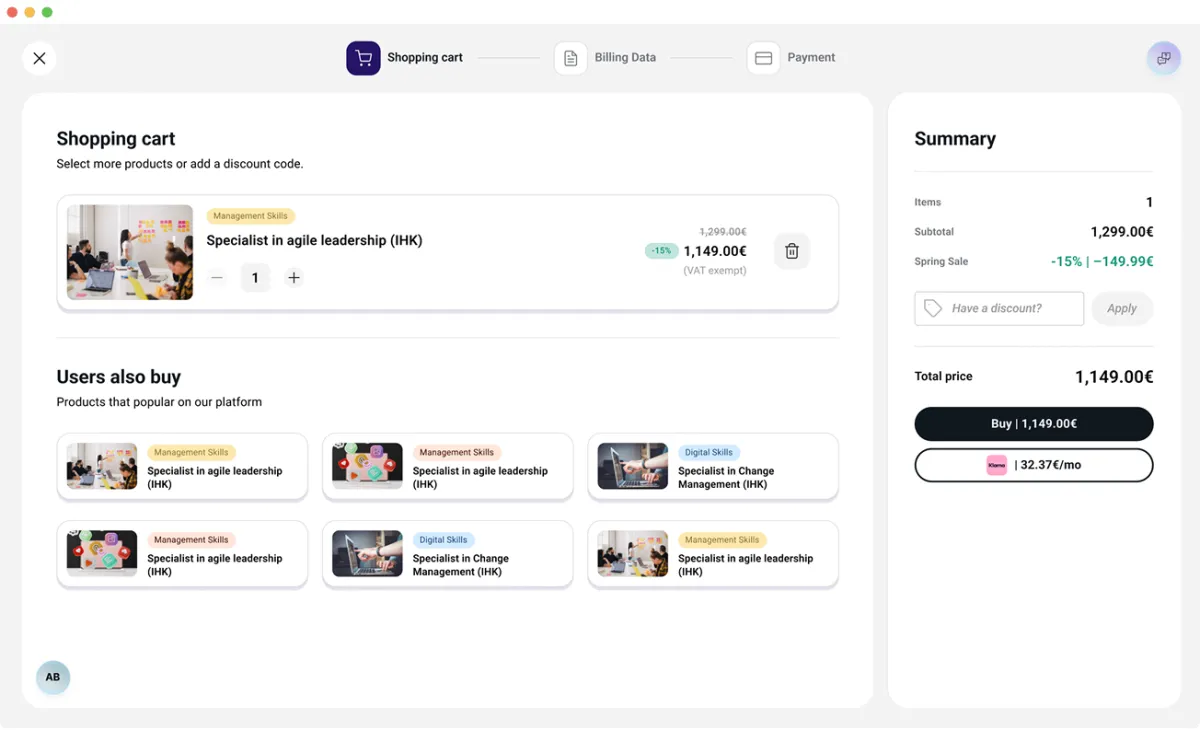Click the green -15% discount badge

(661, 251)
